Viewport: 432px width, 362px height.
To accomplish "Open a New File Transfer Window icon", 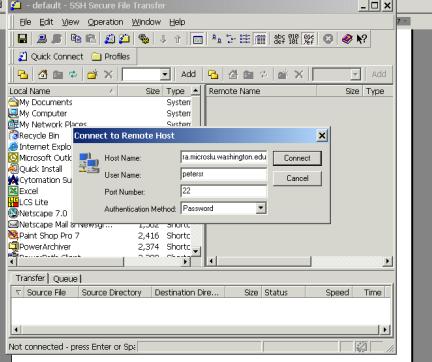I will (124, 39).
